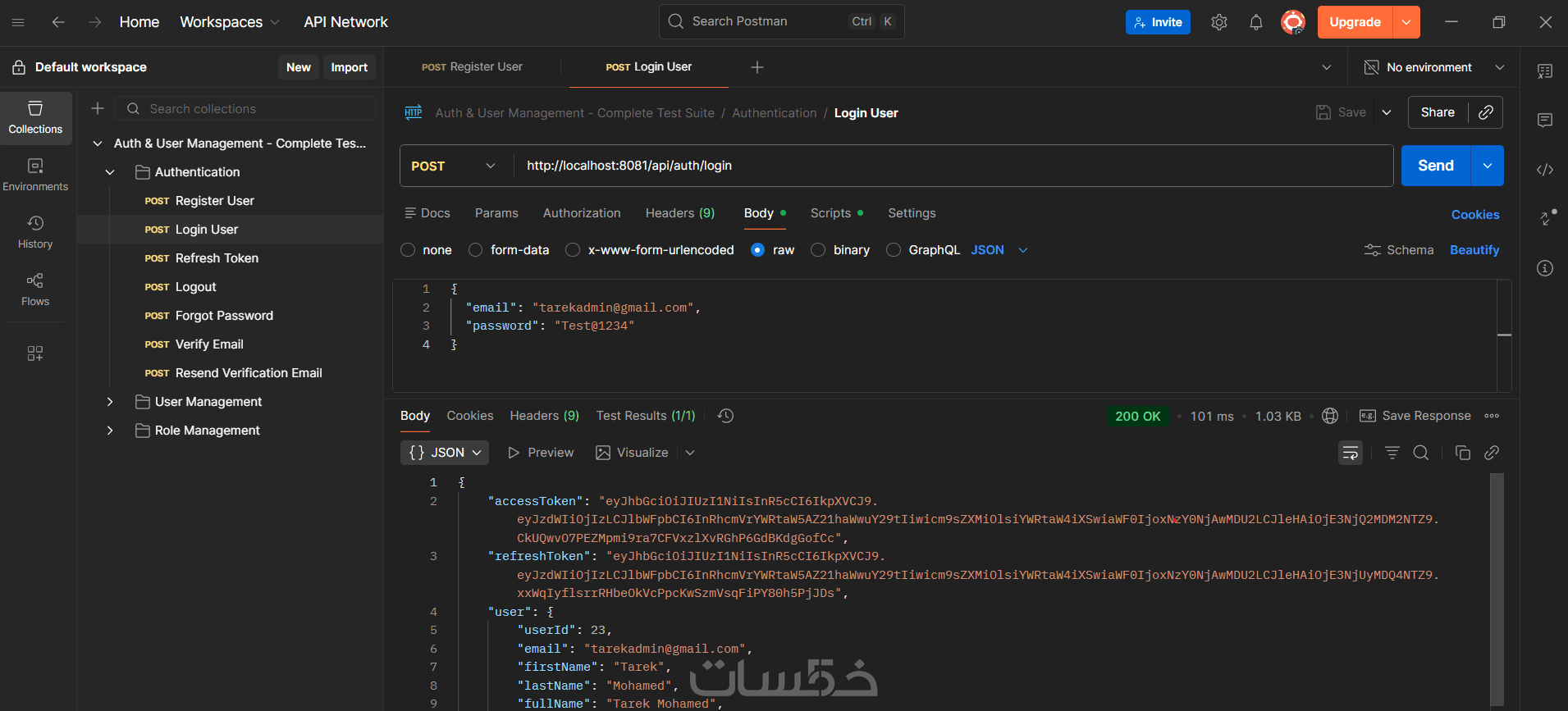Click the request URL input field
Viewport: 1568px width, 711px height.
pos(953,166)
